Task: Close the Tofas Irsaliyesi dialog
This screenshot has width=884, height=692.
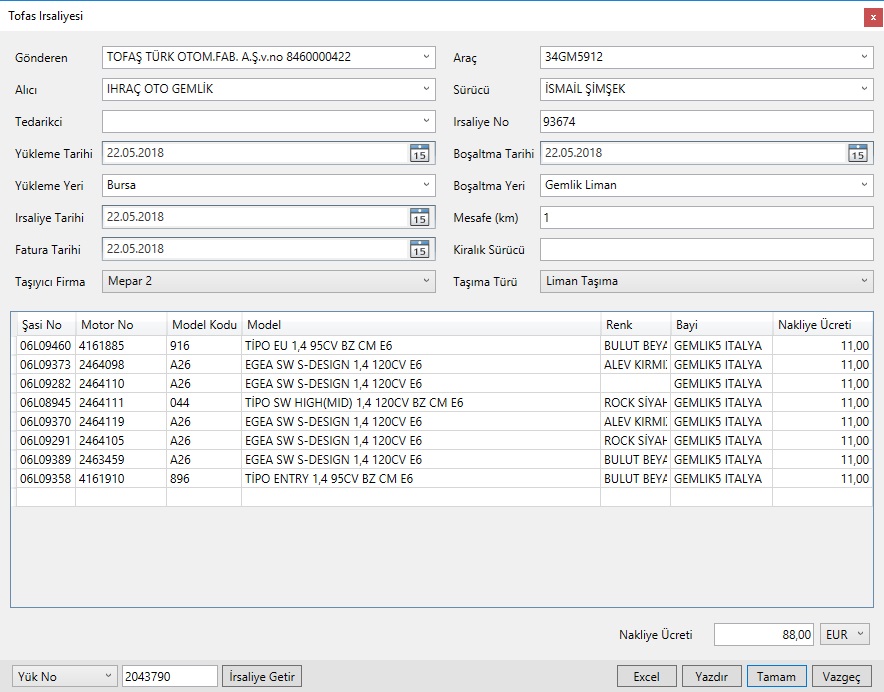Action: coord(873,17)
